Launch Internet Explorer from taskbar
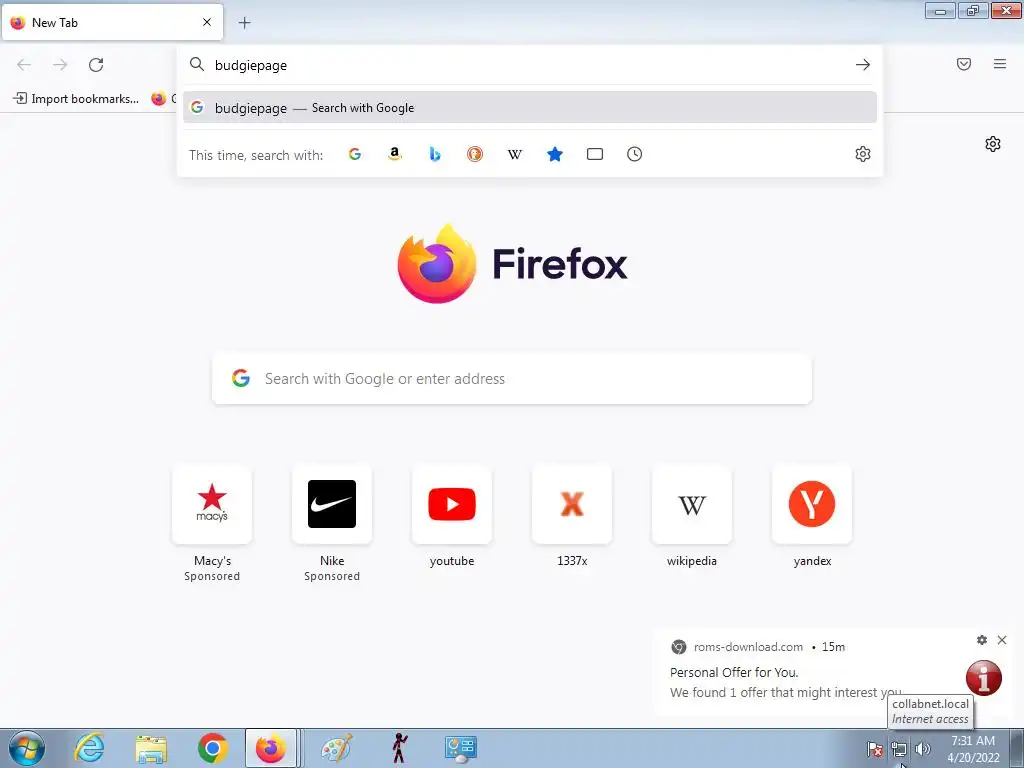 point(89,748)
